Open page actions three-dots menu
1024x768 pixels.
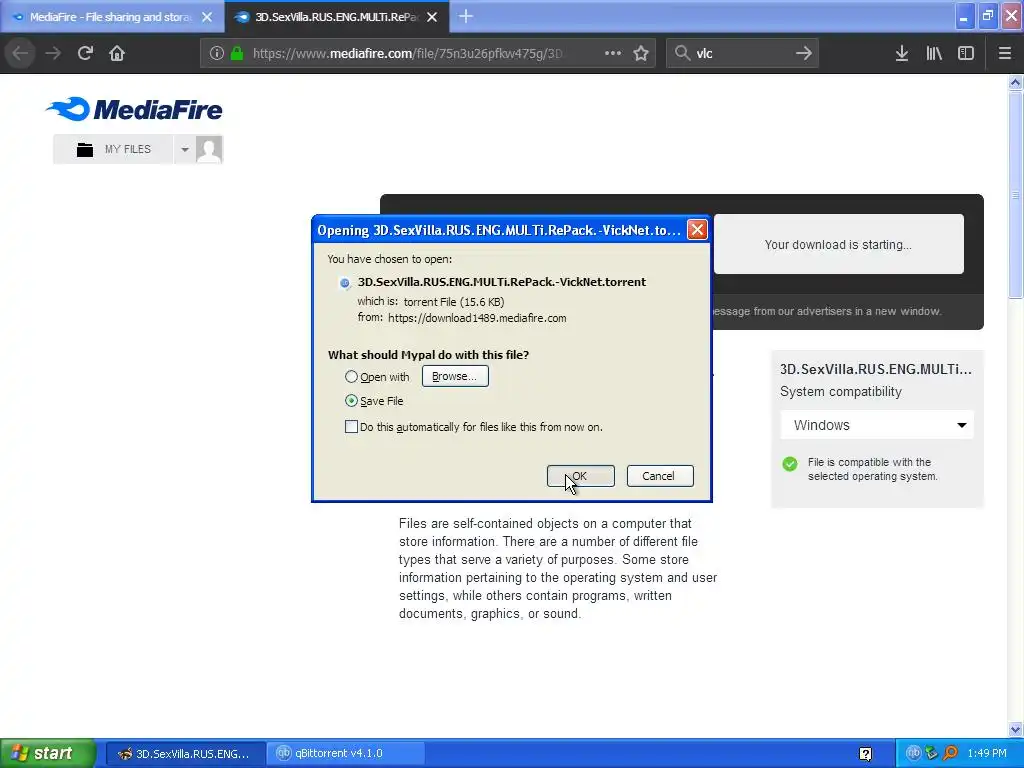coord(613,53)
